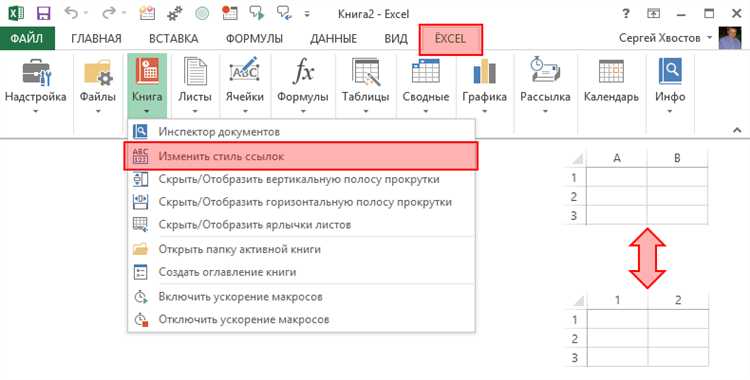Screen dimensions: 750x380
Task: Click the Файлы folder icon
Action: [x=98, y=73]
